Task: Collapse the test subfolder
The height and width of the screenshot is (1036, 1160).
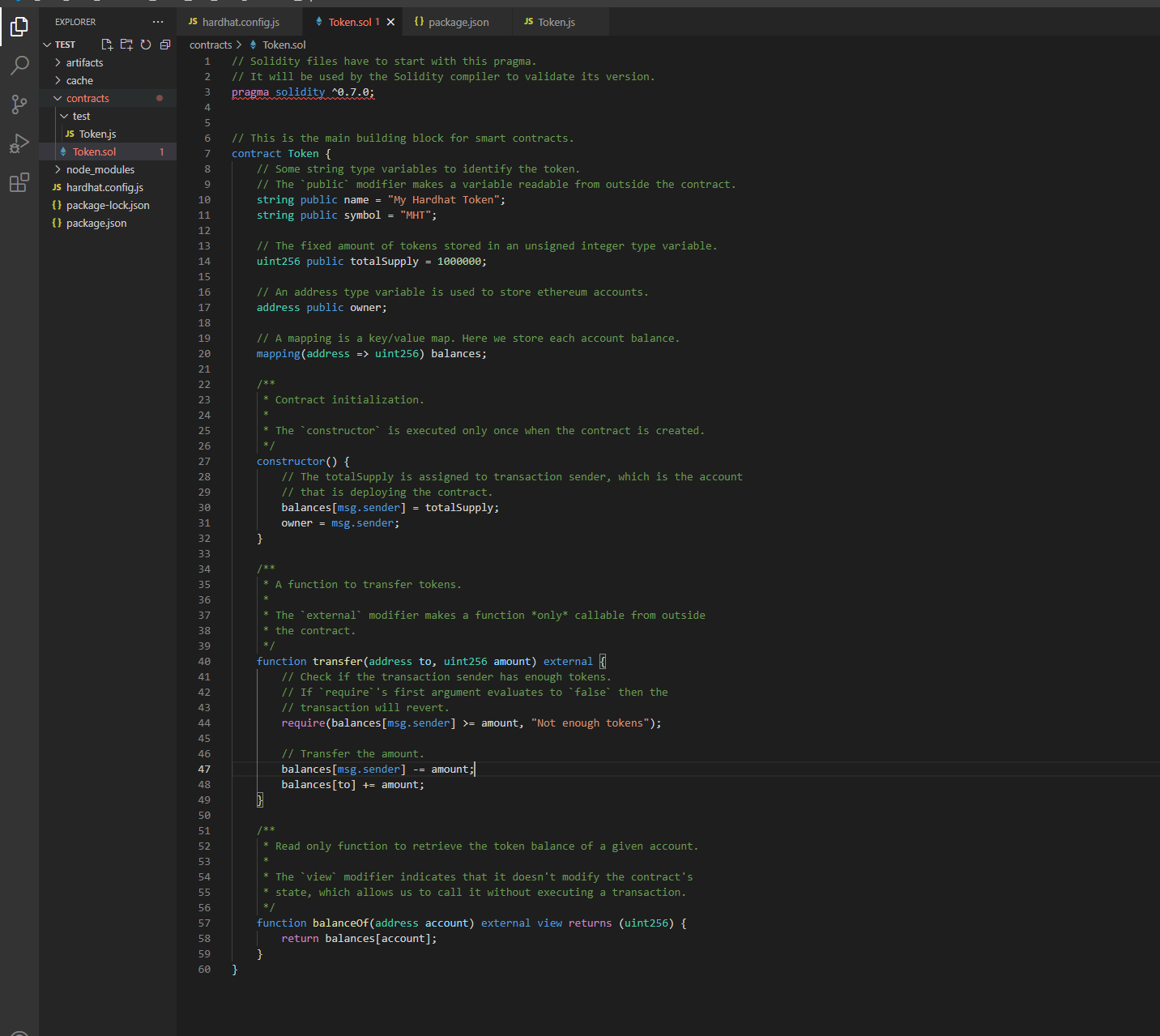Action: tap(109, 116)
